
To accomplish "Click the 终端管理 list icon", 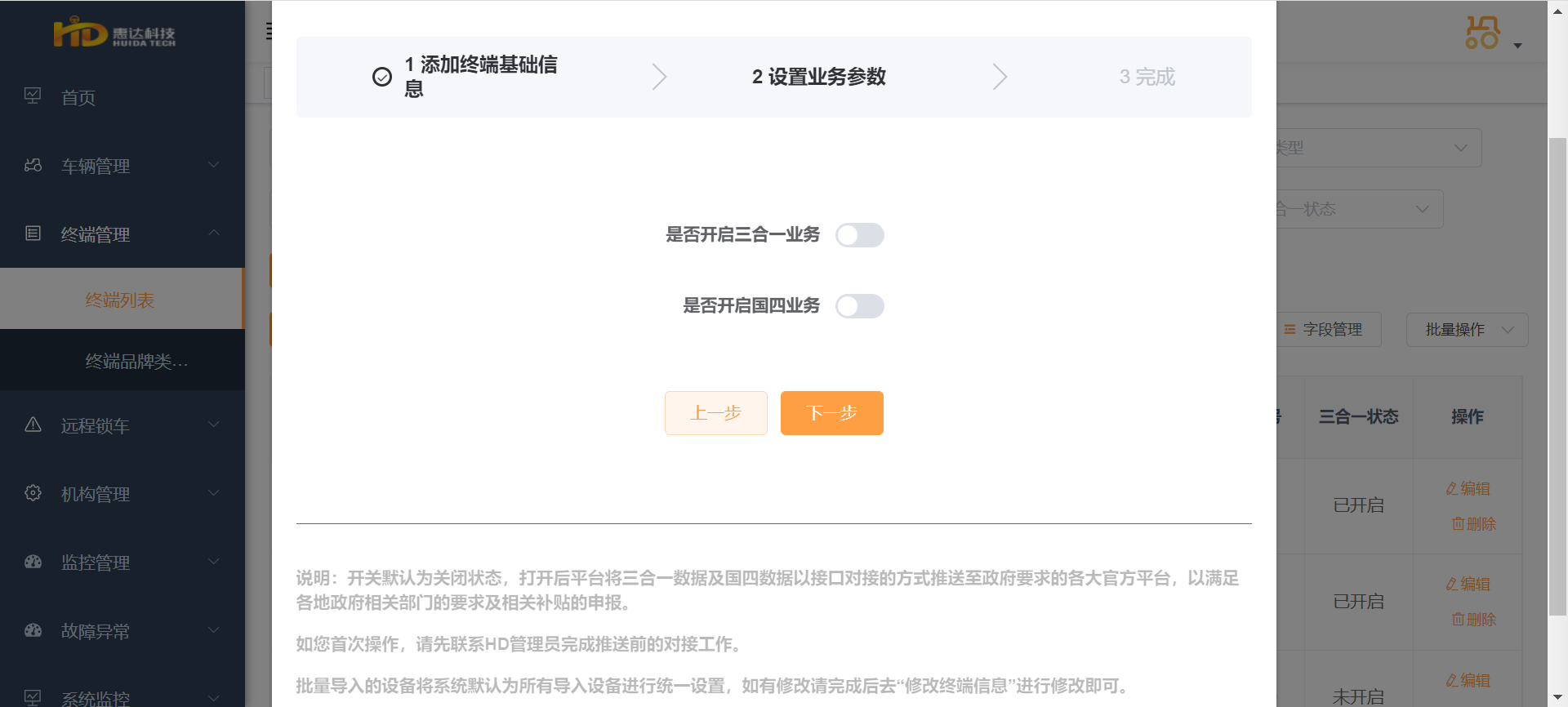I will (33, 233).
